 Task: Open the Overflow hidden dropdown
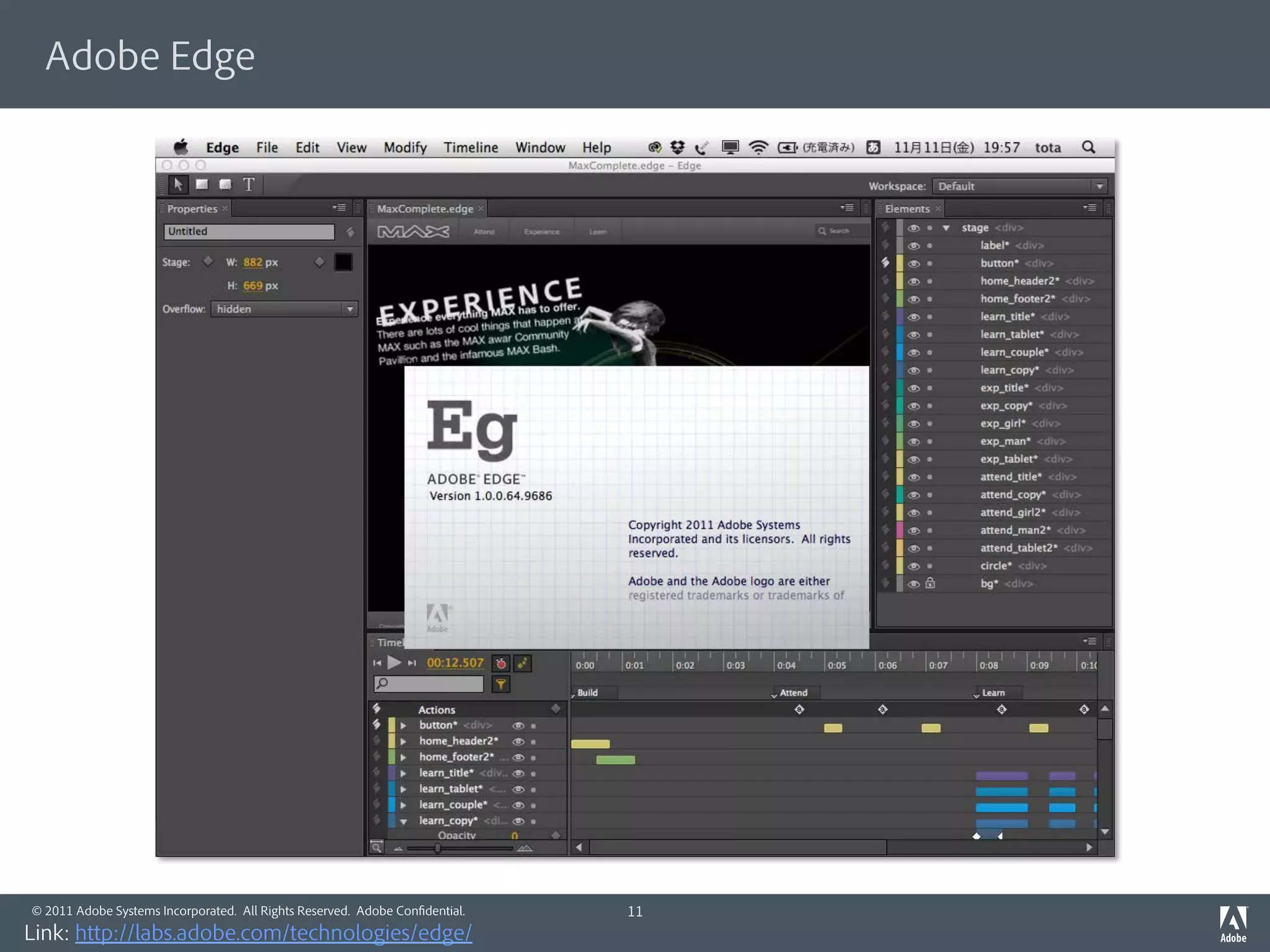[285, 309]
